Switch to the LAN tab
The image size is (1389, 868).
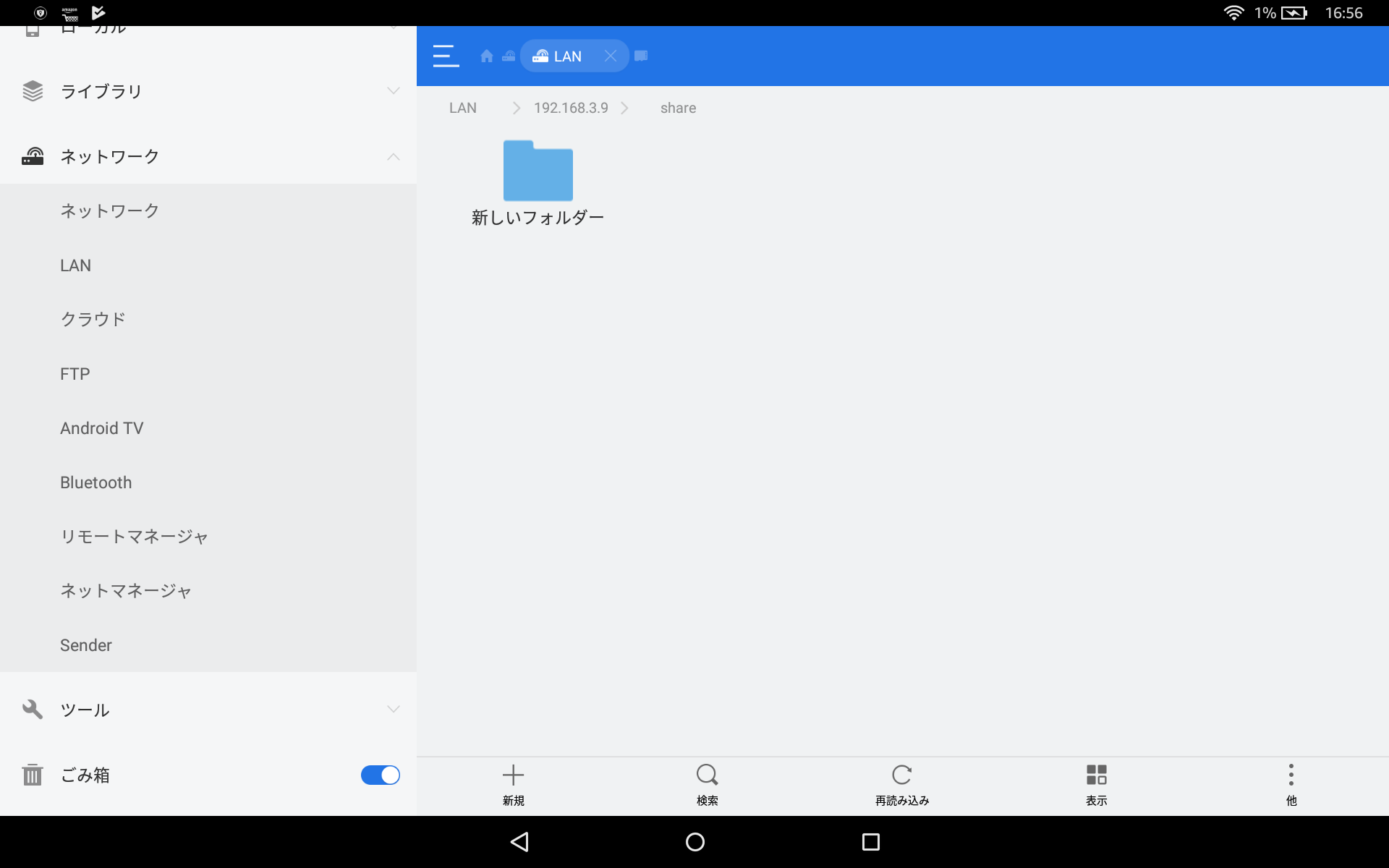568,56
